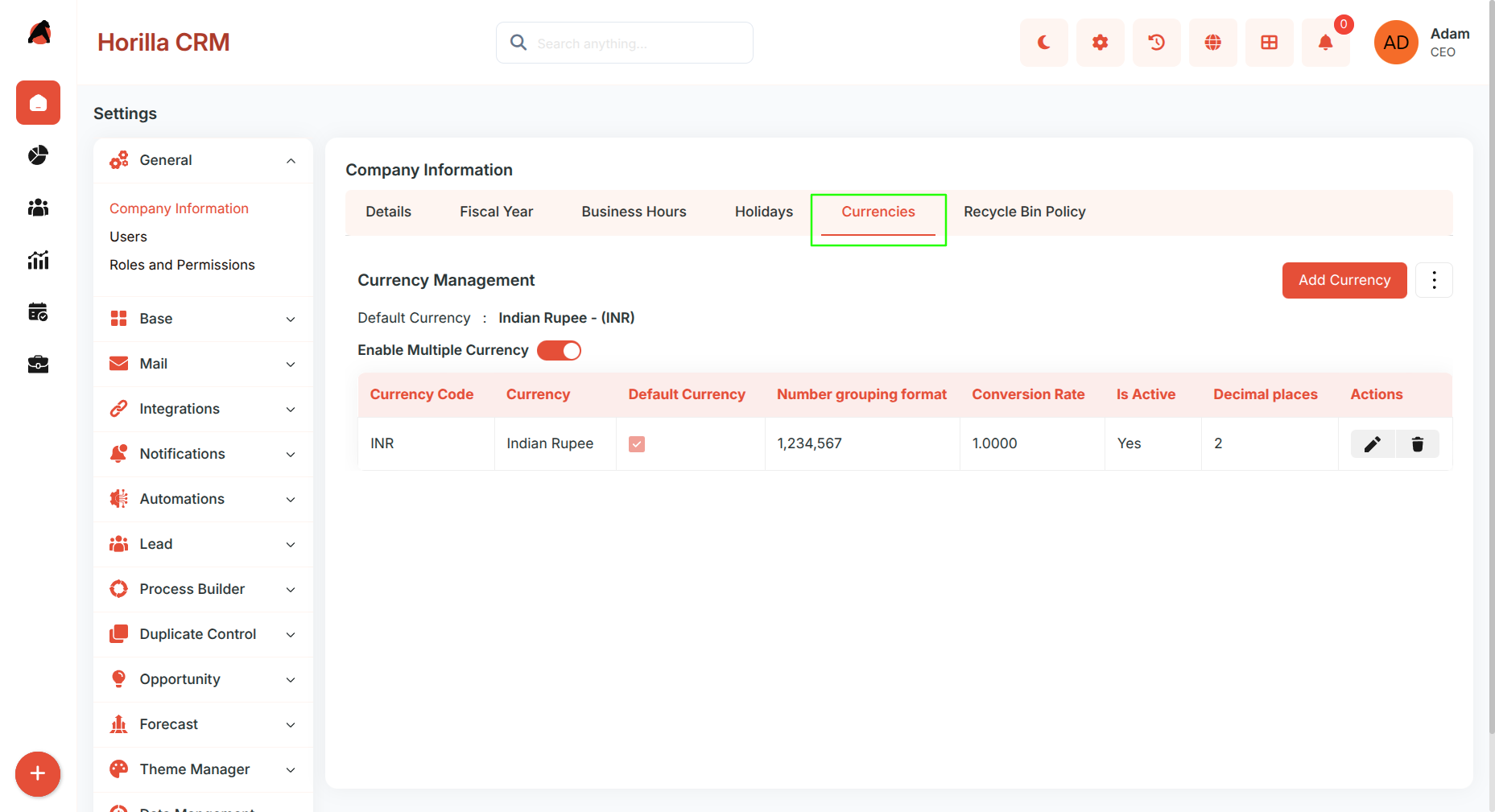This screenshot has height=812, width=1495.
Task: Open the language globe icon
Action: tap(1213, 43)
